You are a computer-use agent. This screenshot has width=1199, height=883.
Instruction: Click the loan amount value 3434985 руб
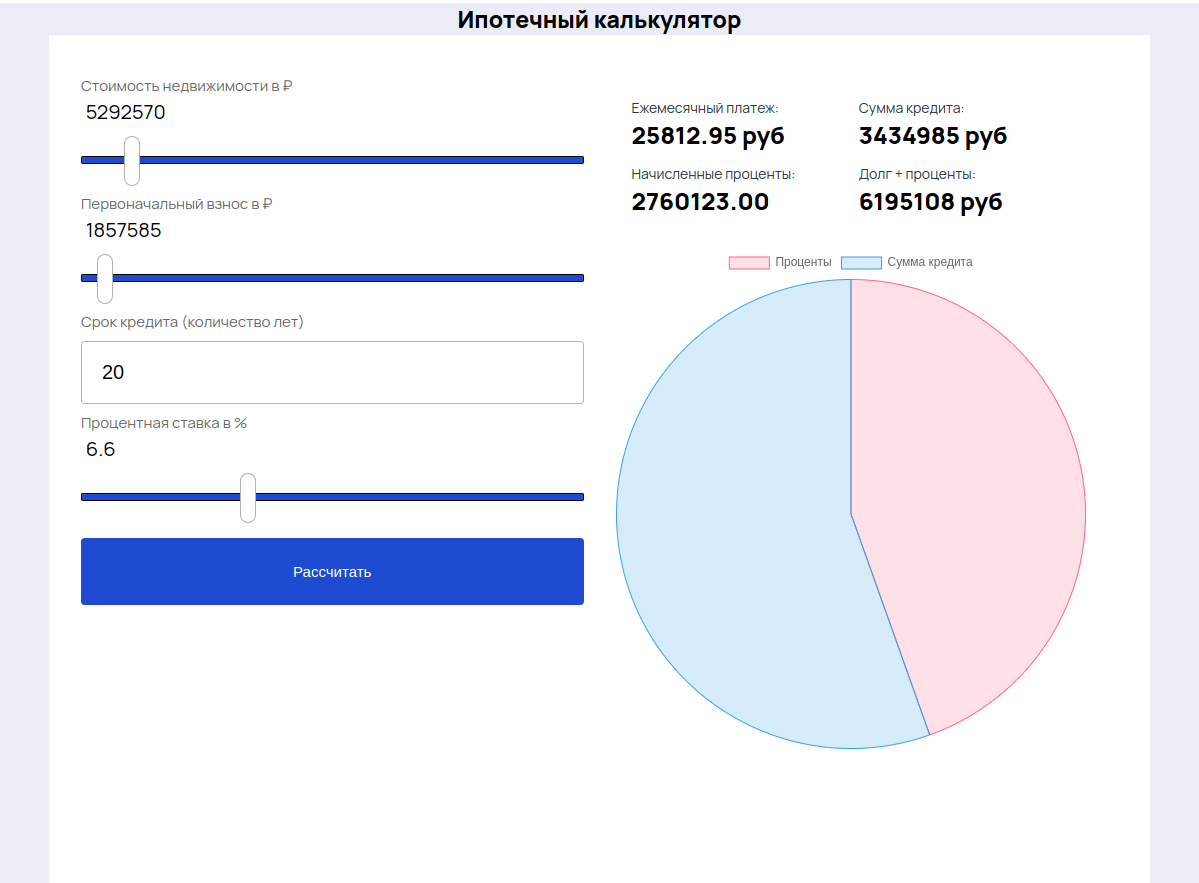932,136
